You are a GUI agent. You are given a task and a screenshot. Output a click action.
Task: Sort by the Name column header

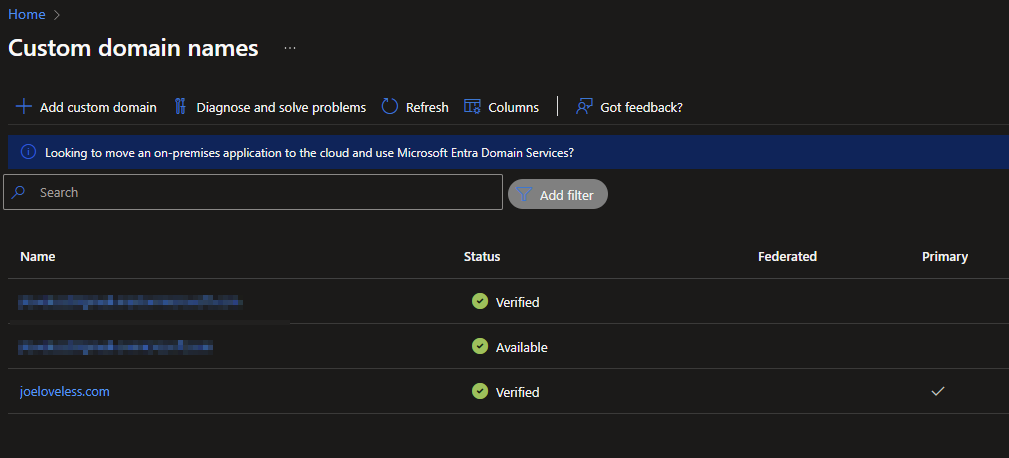38,257
